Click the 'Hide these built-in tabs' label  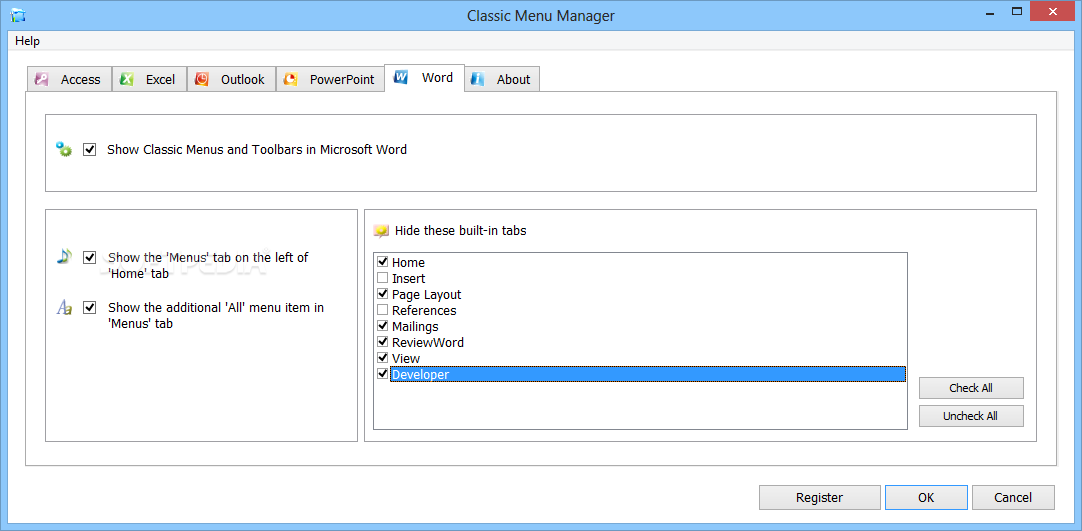pos(460,231)
